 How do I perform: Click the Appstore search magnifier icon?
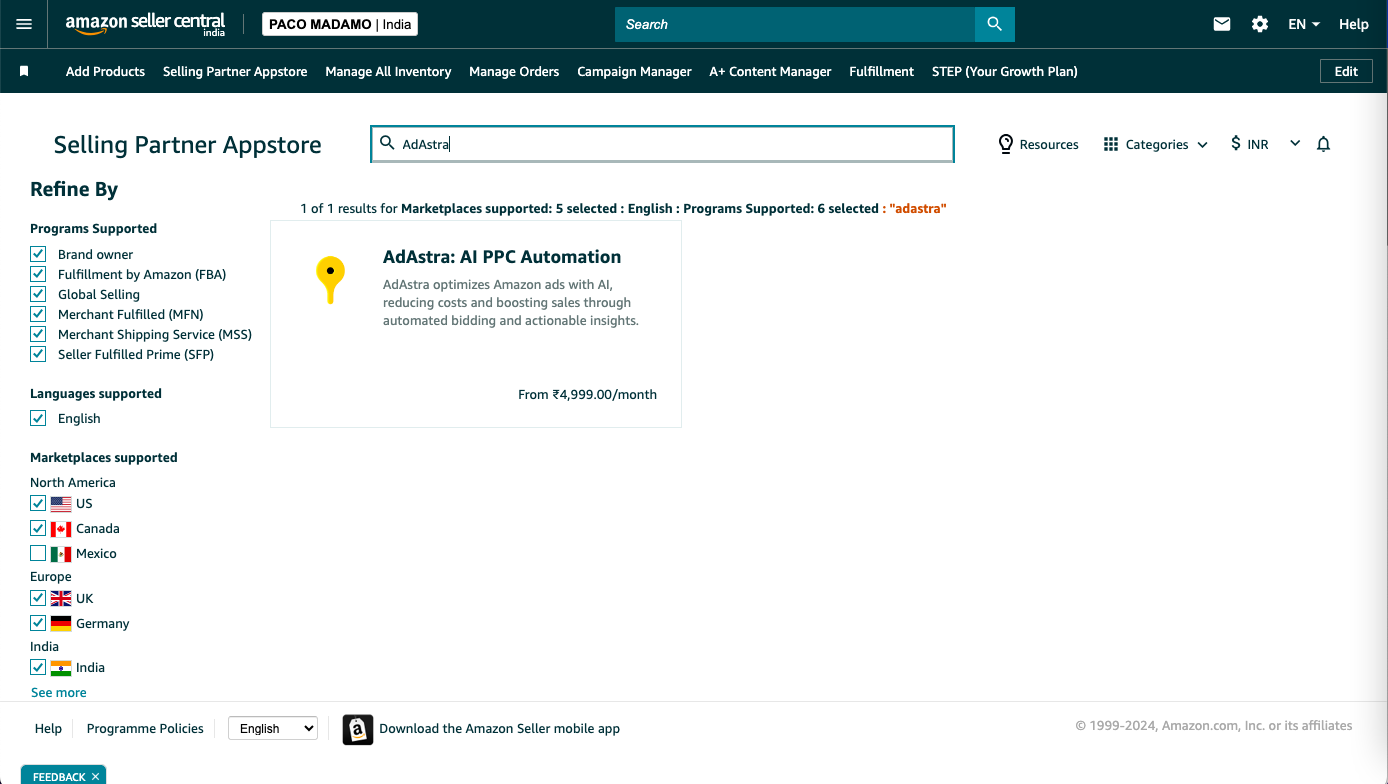coord(387,143)
